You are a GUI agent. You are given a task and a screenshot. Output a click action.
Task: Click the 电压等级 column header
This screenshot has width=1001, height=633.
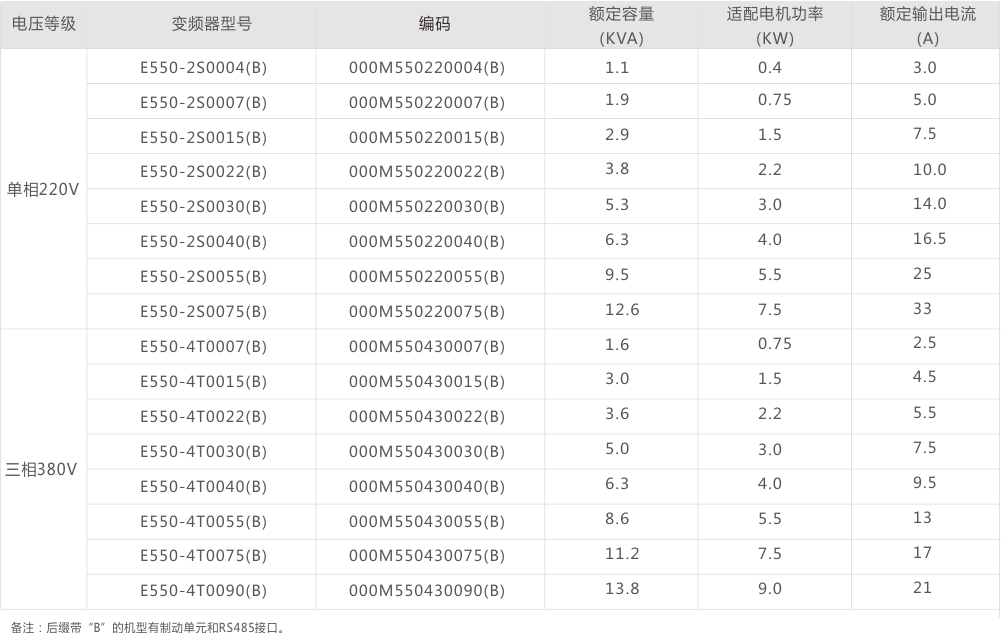(x=43, y=24)
